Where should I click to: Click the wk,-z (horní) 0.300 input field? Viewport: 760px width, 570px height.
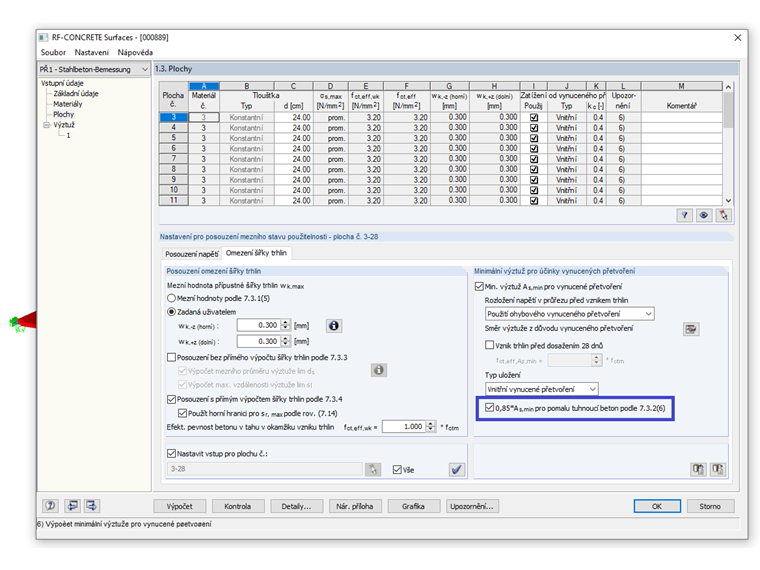tap(259, 325)
